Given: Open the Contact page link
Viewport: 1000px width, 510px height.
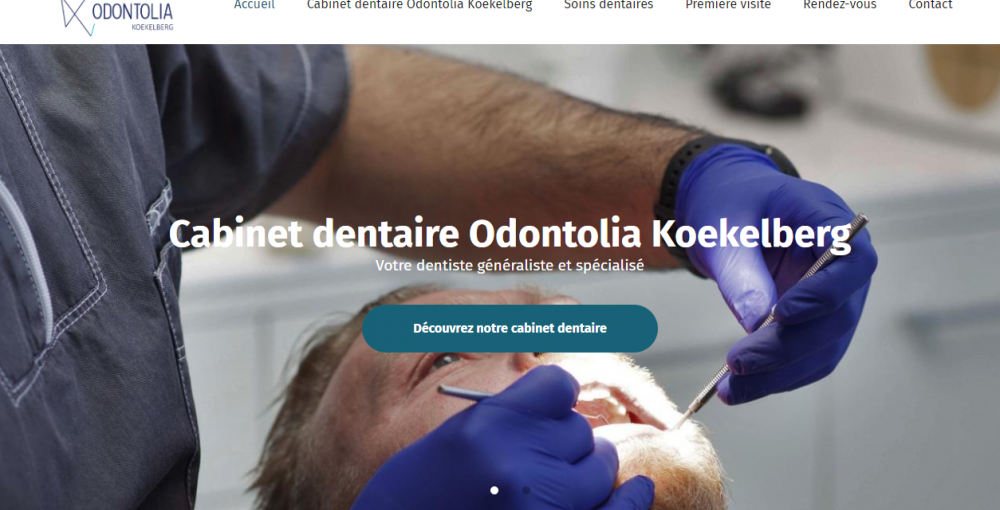Looking at the screenshot, I should pyautogui.click(x=930, y=5).
